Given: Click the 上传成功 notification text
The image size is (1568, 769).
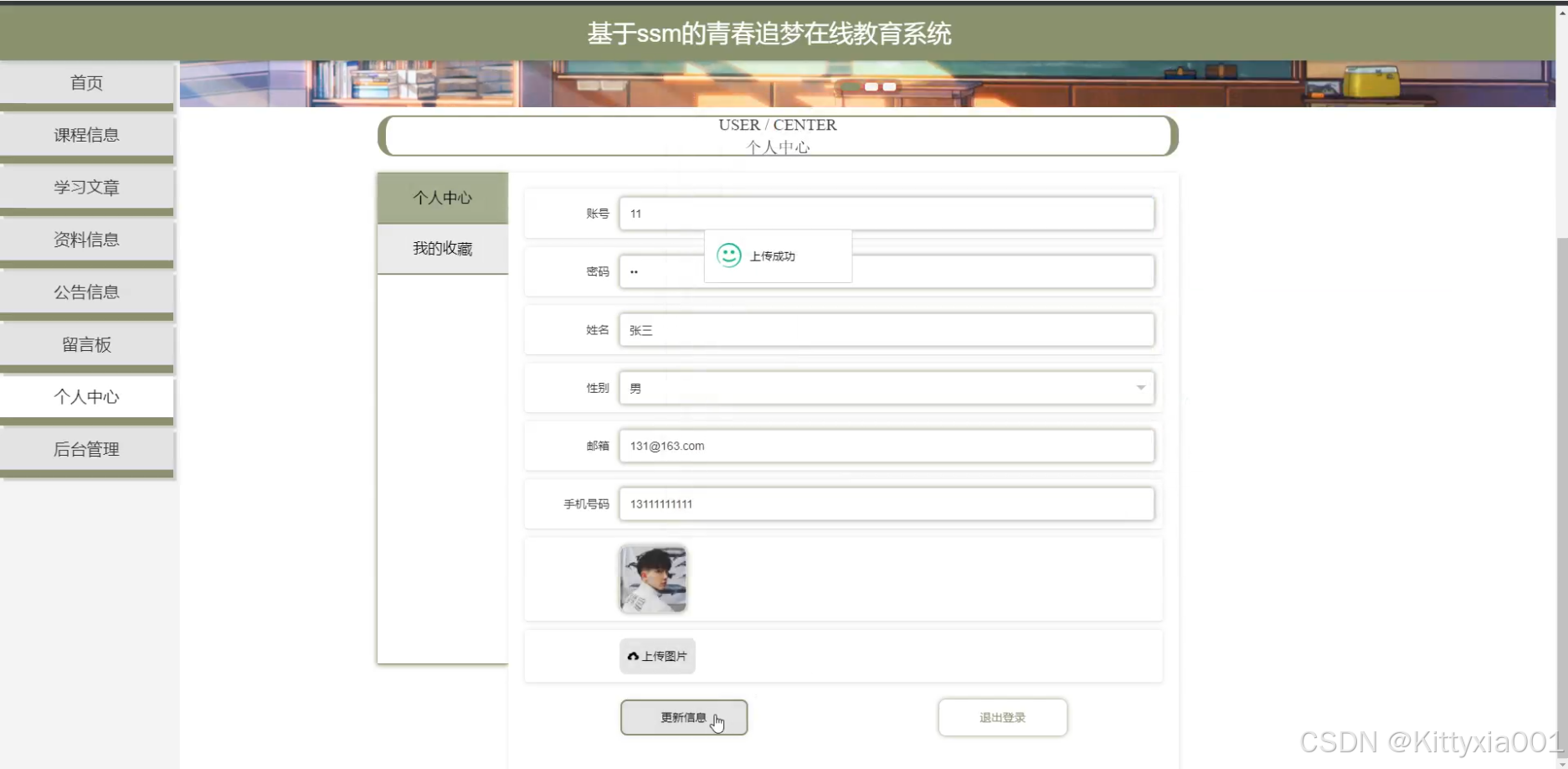Looking at the screenshot, I should tap(772, 256).
